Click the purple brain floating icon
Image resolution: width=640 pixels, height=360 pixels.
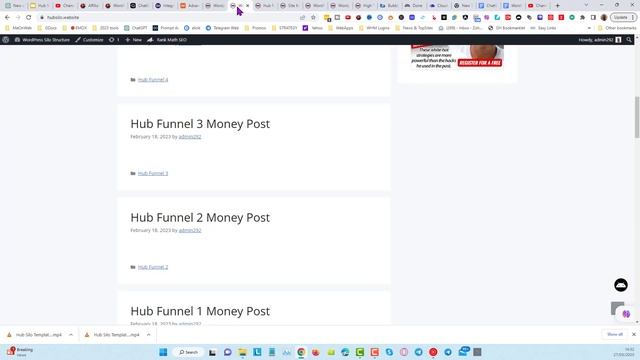pyautogui.click(x=627, y=314)
